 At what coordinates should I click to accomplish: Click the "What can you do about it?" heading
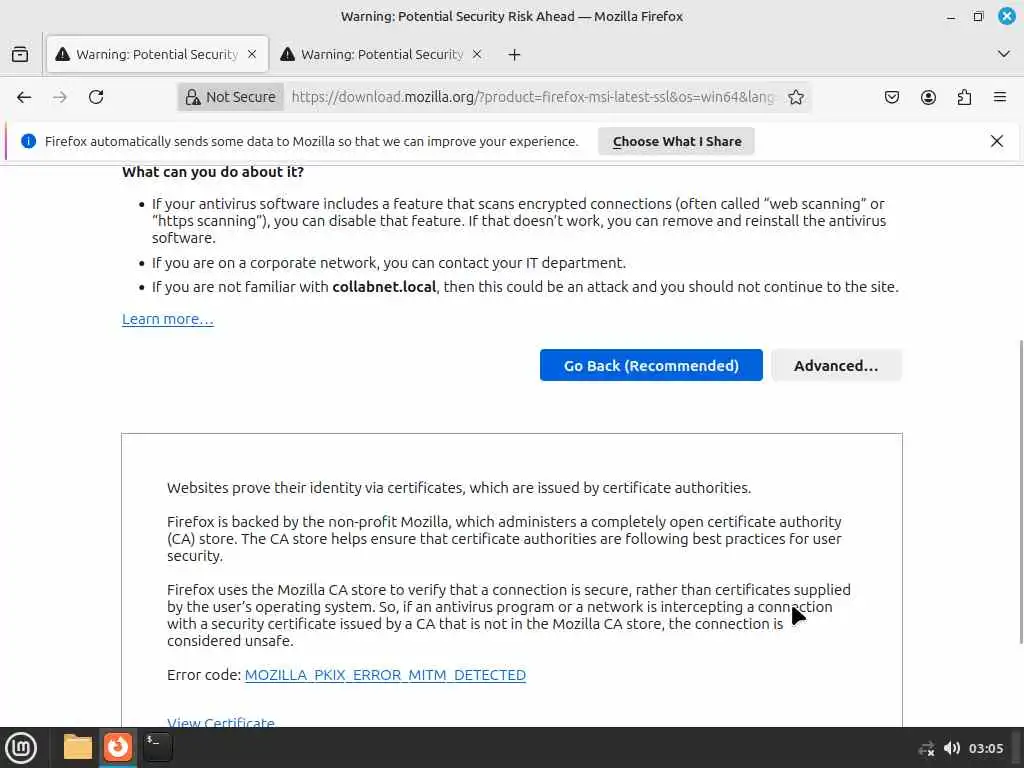(x=213, y=172)
